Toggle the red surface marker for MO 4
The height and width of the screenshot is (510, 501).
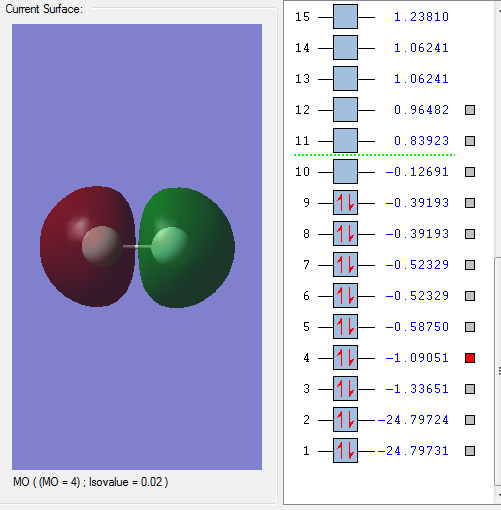[470, 358]
